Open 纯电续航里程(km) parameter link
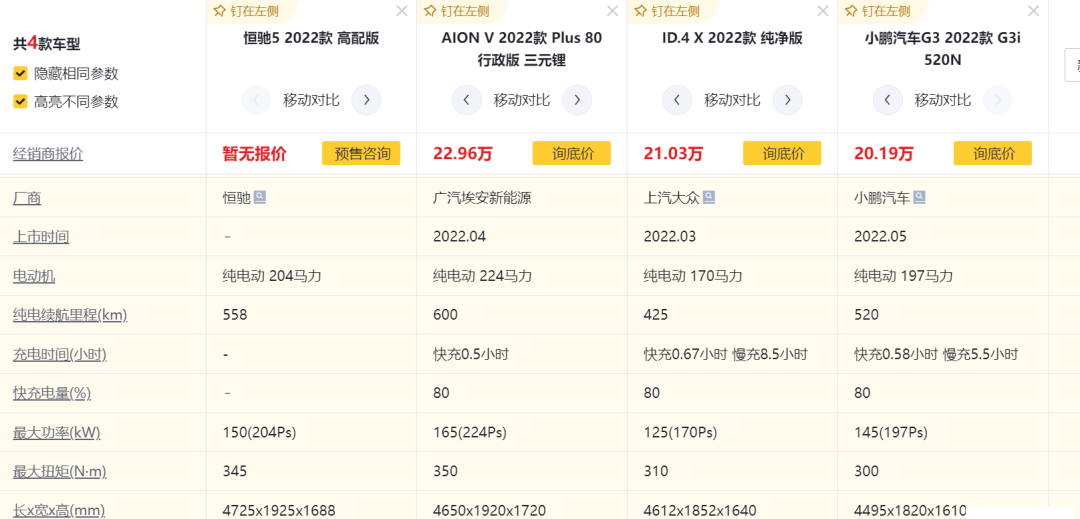Viewport: 1080px width, 519px height. (70, 315)
